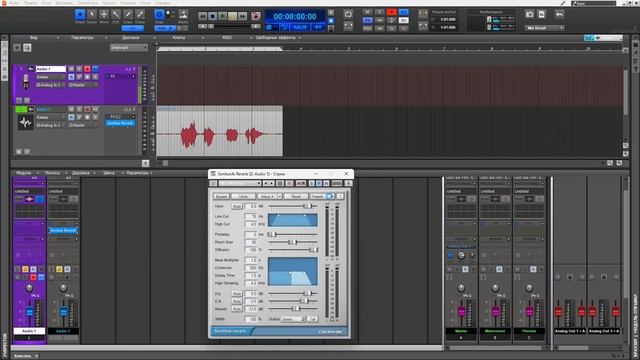Open the track control preset dropdown

[x=129, y=48]
